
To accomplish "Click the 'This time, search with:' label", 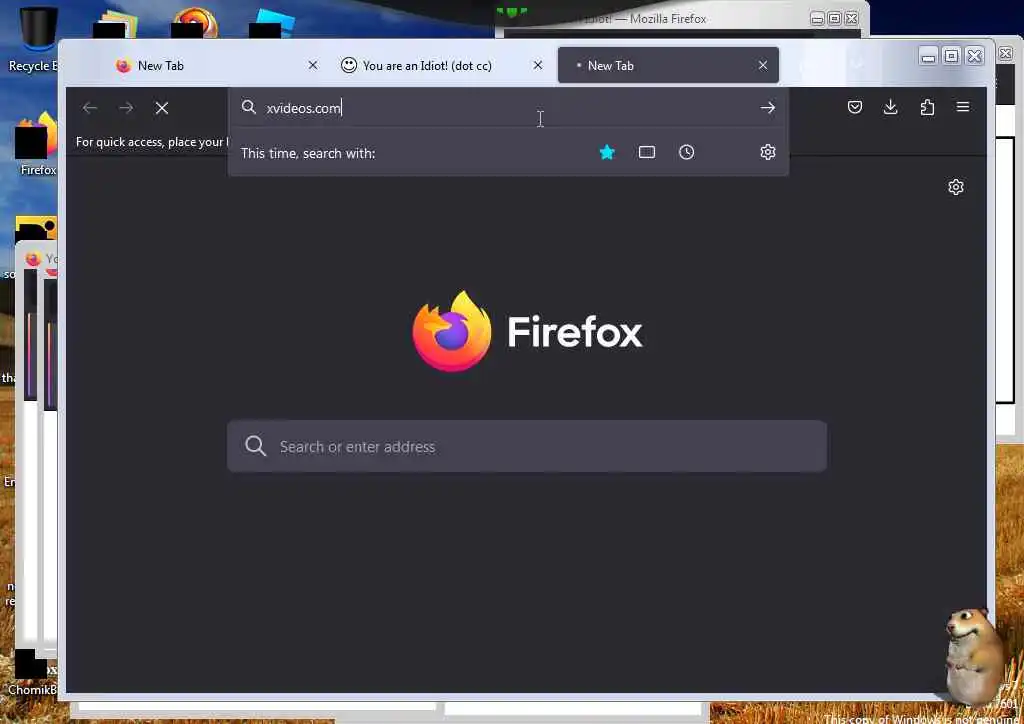I will pyautogui.click(x=308, y=153).
